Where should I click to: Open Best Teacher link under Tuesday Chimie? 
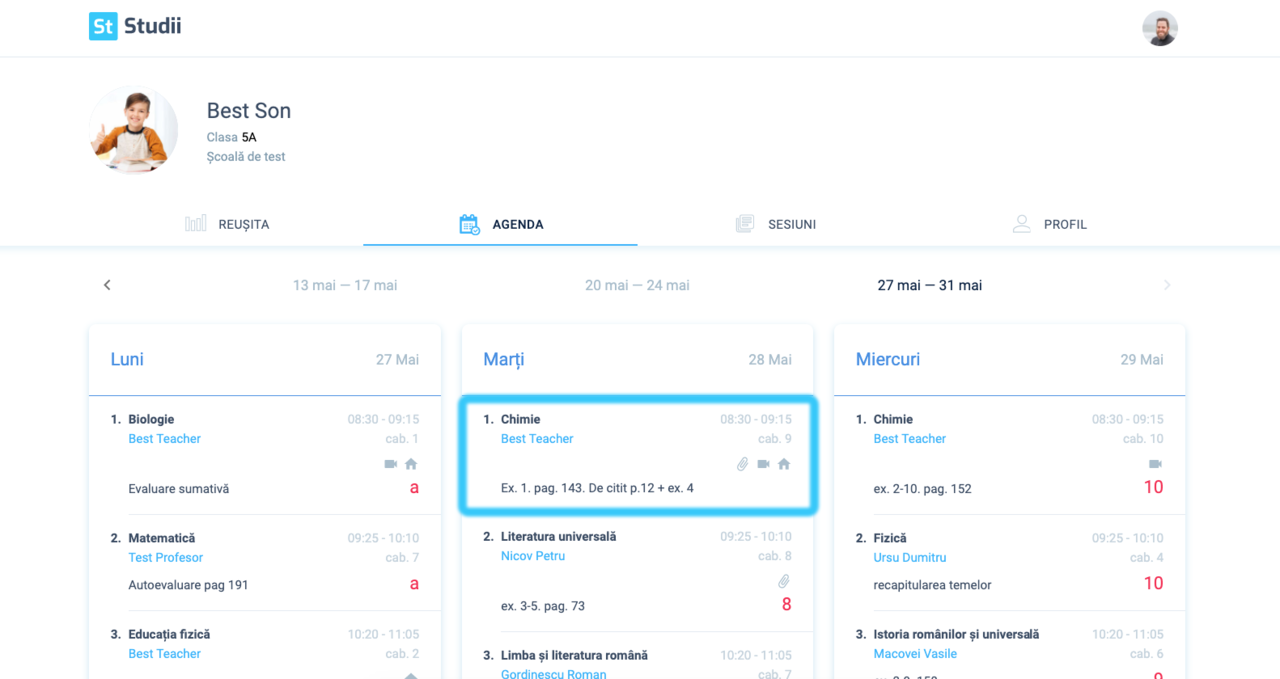click(x=537, y=439)
